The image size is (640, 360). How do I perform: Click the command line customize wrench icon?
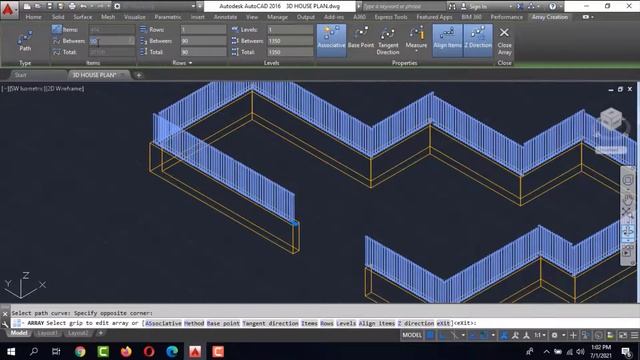(x=5, y=324)
